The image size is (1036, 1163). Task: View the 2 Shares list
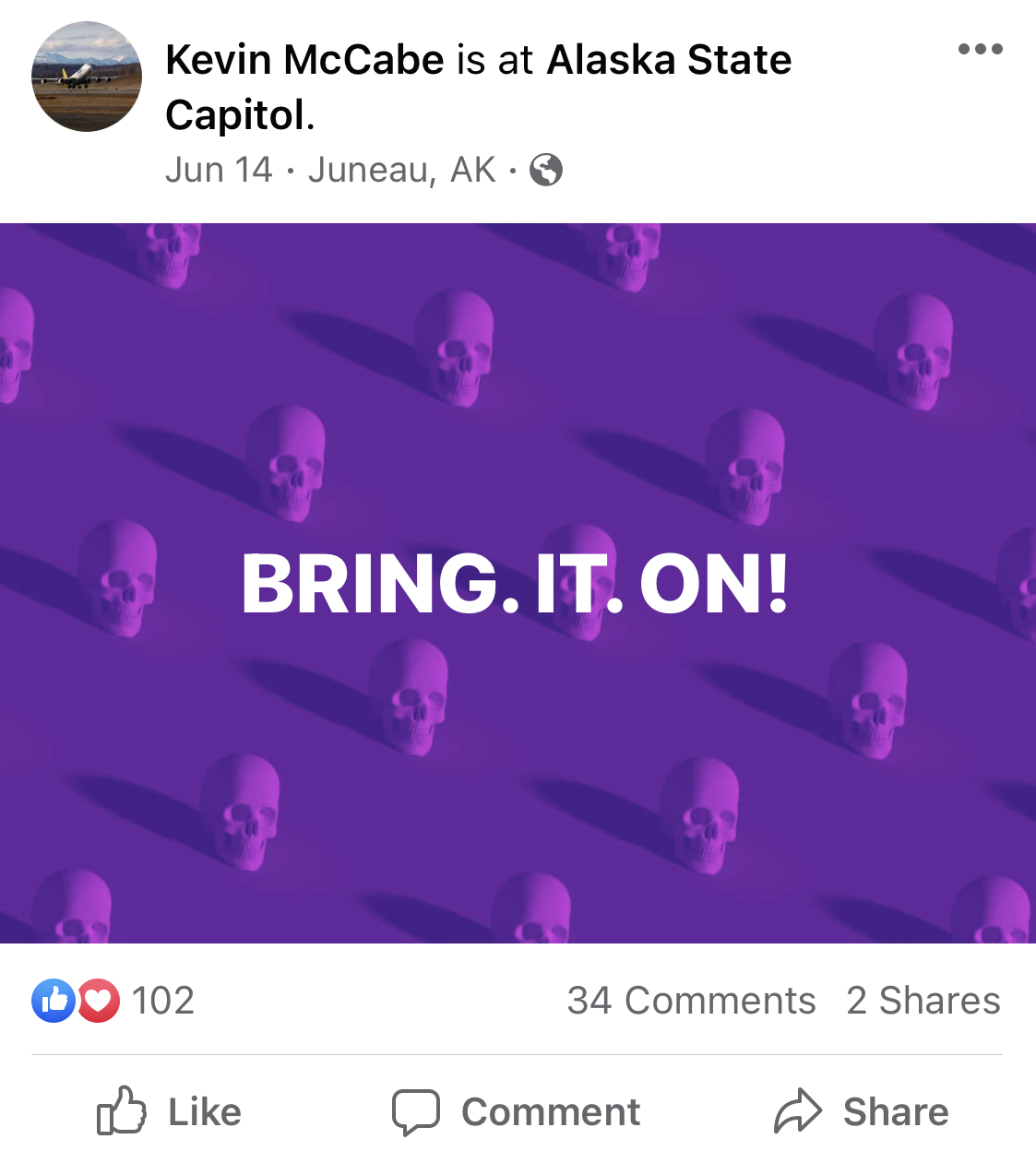(923, 1001)
